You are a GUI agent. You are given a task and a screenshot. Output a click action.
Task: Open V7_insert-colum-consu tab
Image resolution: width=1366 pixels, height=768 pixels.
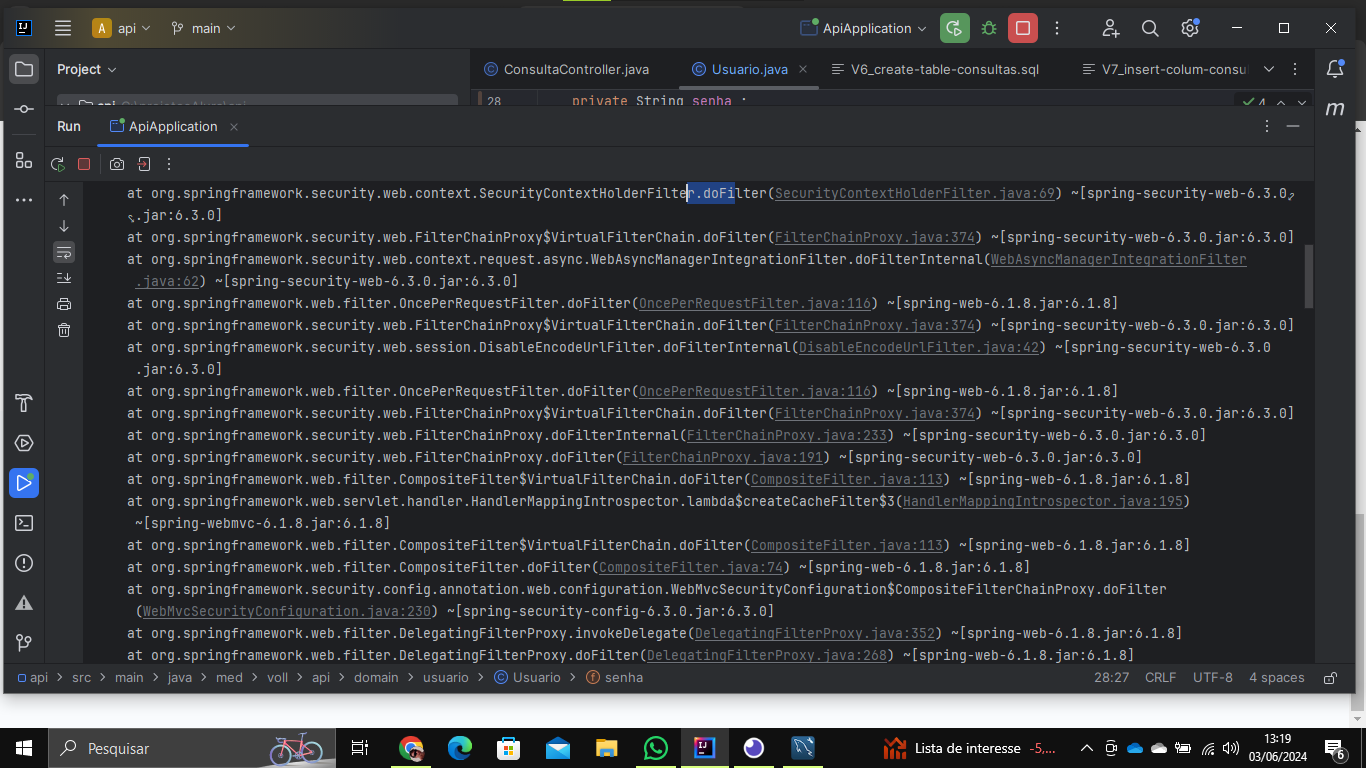tap(1165, 69)
